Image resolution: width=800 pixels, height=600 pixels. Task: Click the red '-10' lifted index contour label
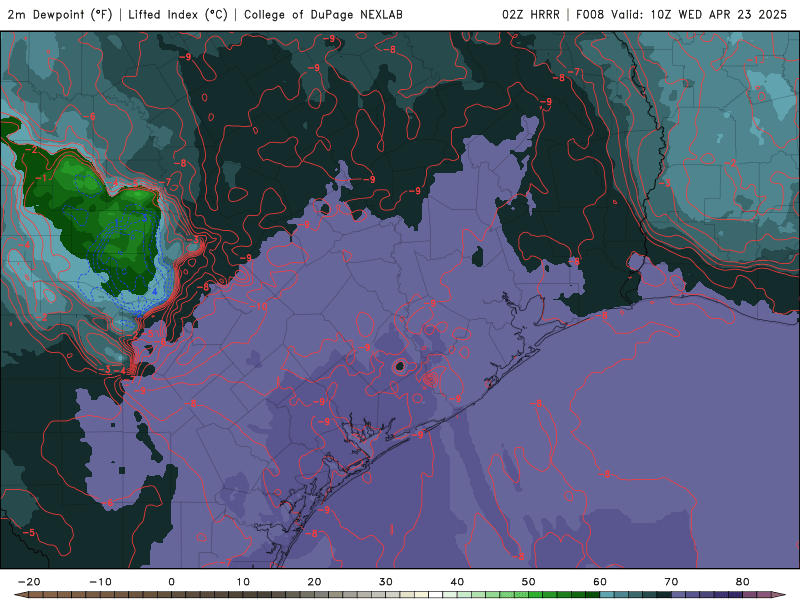coord(260,307)
